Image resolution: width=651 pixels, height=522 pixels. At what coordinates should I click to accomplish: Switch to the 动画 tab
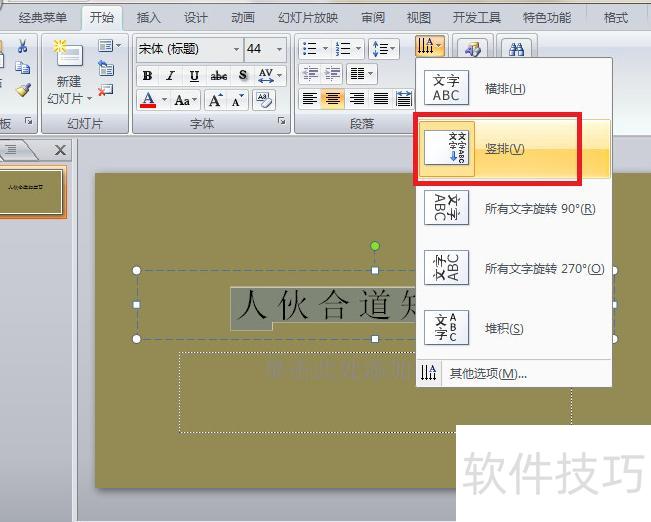coord(243,17)
